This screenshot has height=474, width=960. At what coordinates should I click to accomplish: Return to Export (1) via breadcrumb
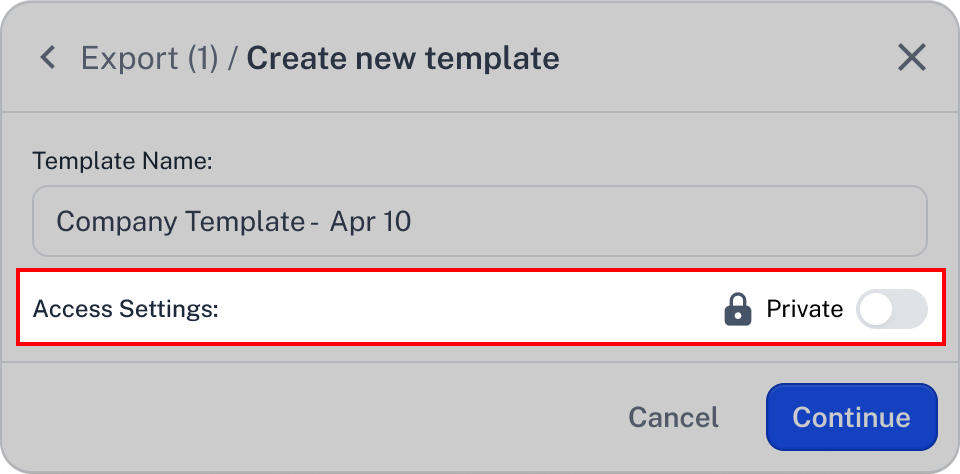point(149,59)
